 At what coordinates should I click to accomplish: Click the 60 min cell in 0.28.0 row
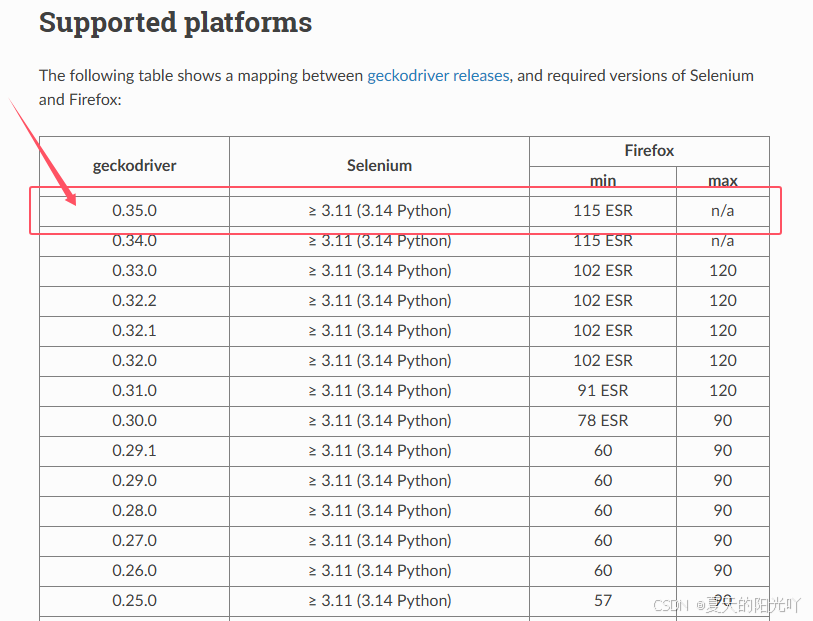pos(603,511)
